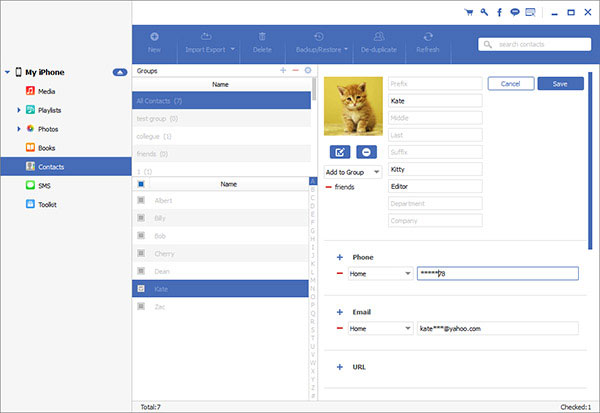Screen dimensions: 600x413
Task: Open the Add to Group dropdown
Action: [x=353, y=172]
